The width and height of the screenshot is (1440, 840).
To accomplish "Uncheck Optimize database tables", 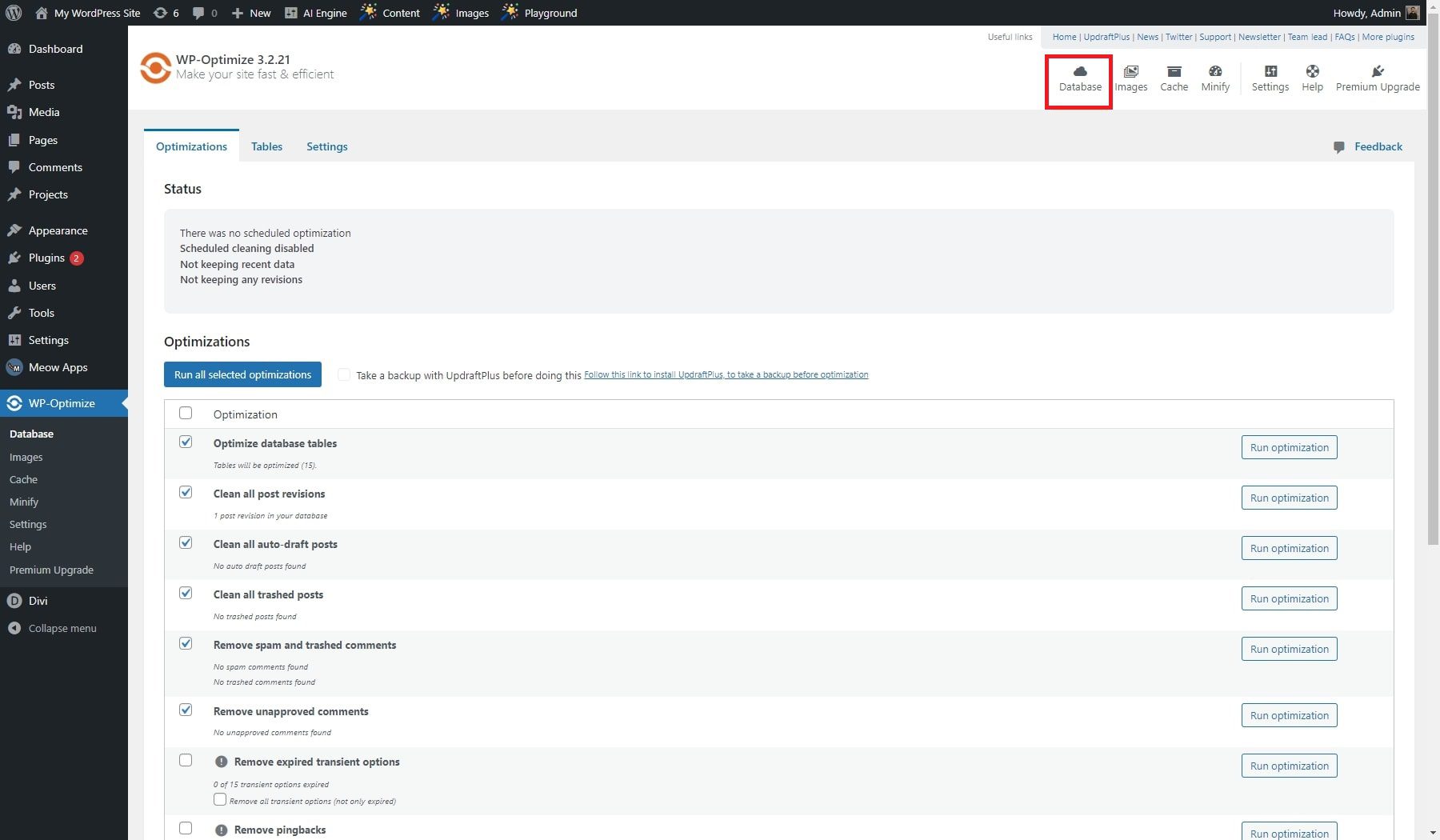I will tap(186, 442).
